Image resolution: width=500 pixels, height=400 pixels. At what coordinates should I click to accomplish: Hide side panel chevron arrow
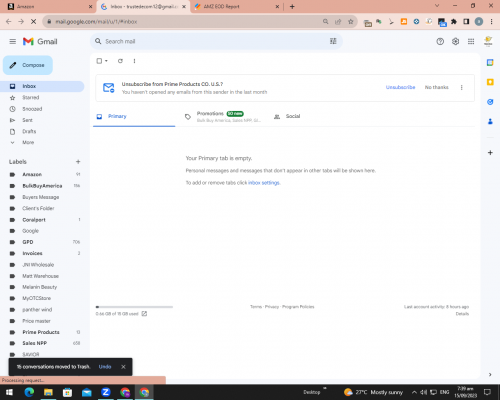[x=490, y=374]
